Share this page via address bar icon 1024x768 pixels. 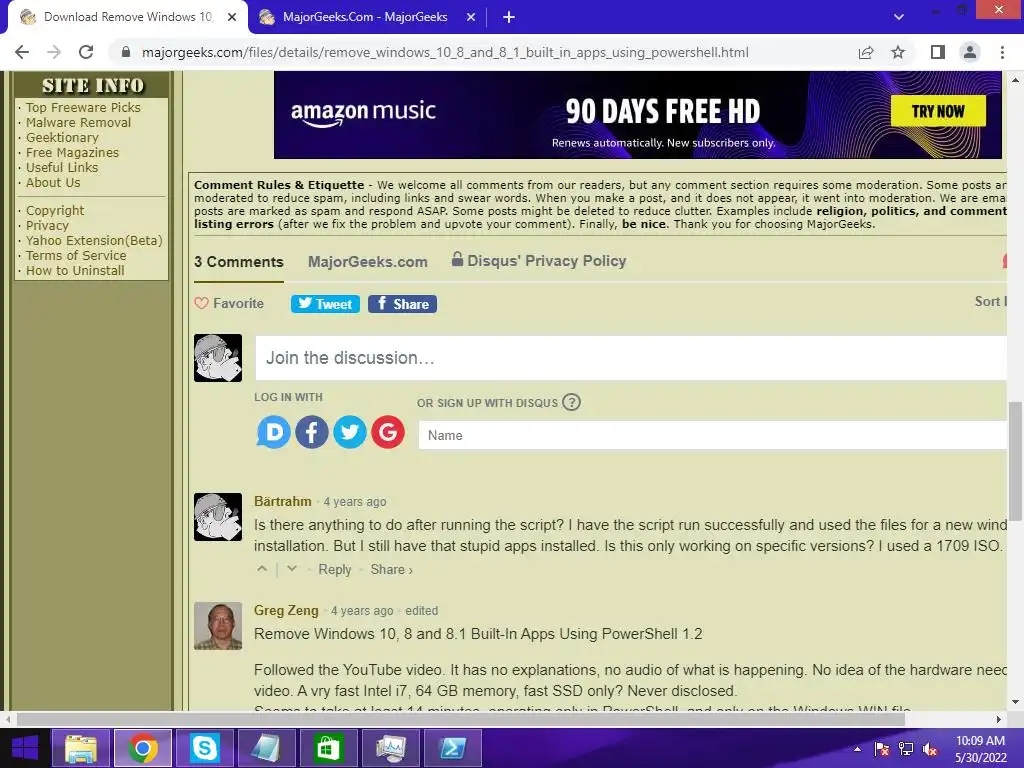pos(866,52)
